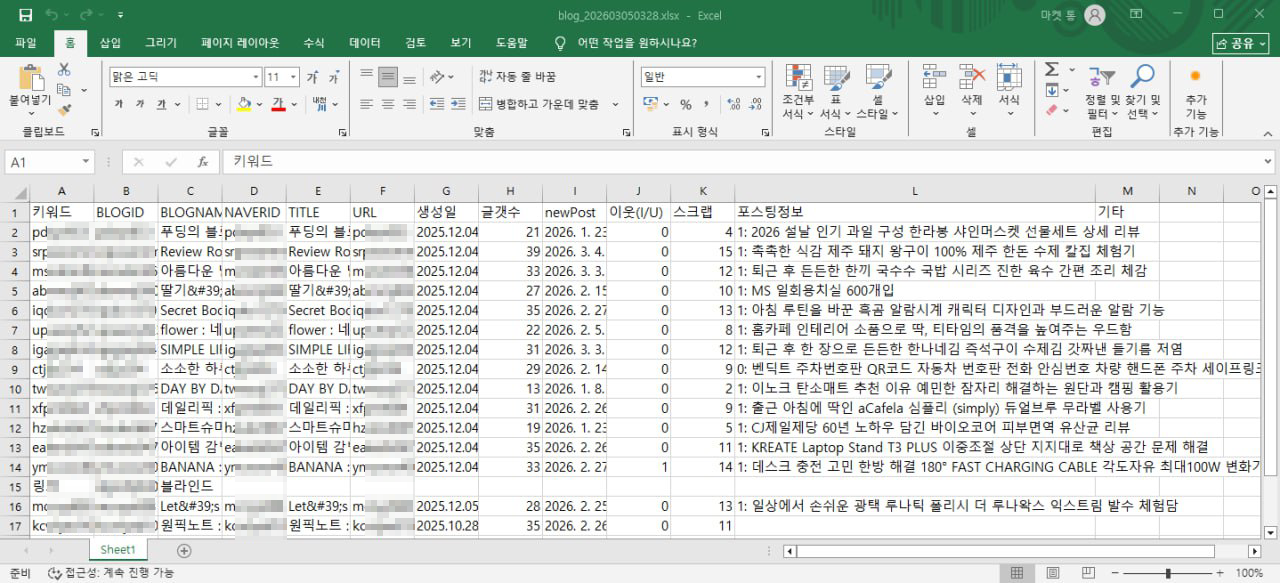Switch to the 수식 tab
Image resolution: width=1280 pixels, height=583 pixels.
click(314, 43)
